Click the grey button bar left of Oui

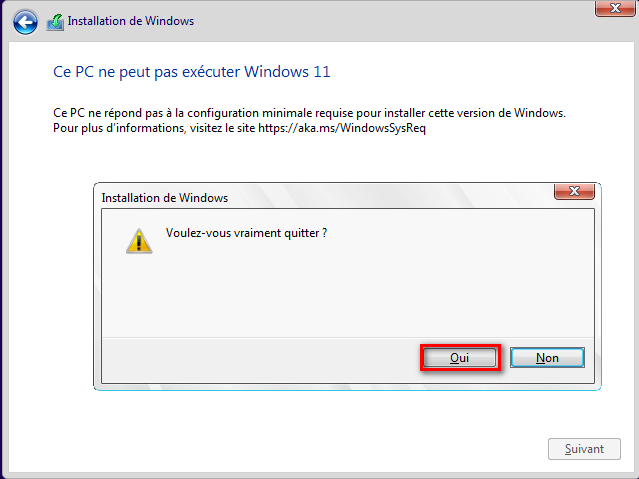click(260, 357)
